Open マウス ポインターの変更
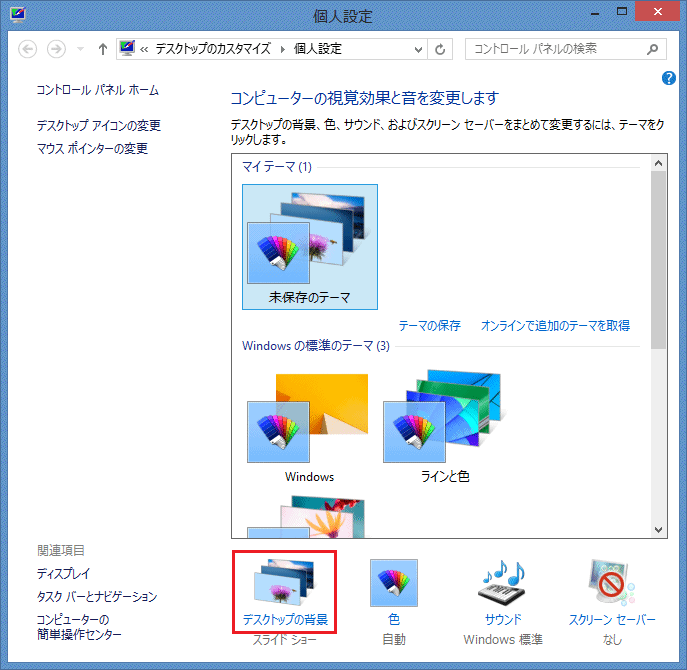The width and height of the screenshot is (687, 670). pyautogui.click(x=92, y=149)
